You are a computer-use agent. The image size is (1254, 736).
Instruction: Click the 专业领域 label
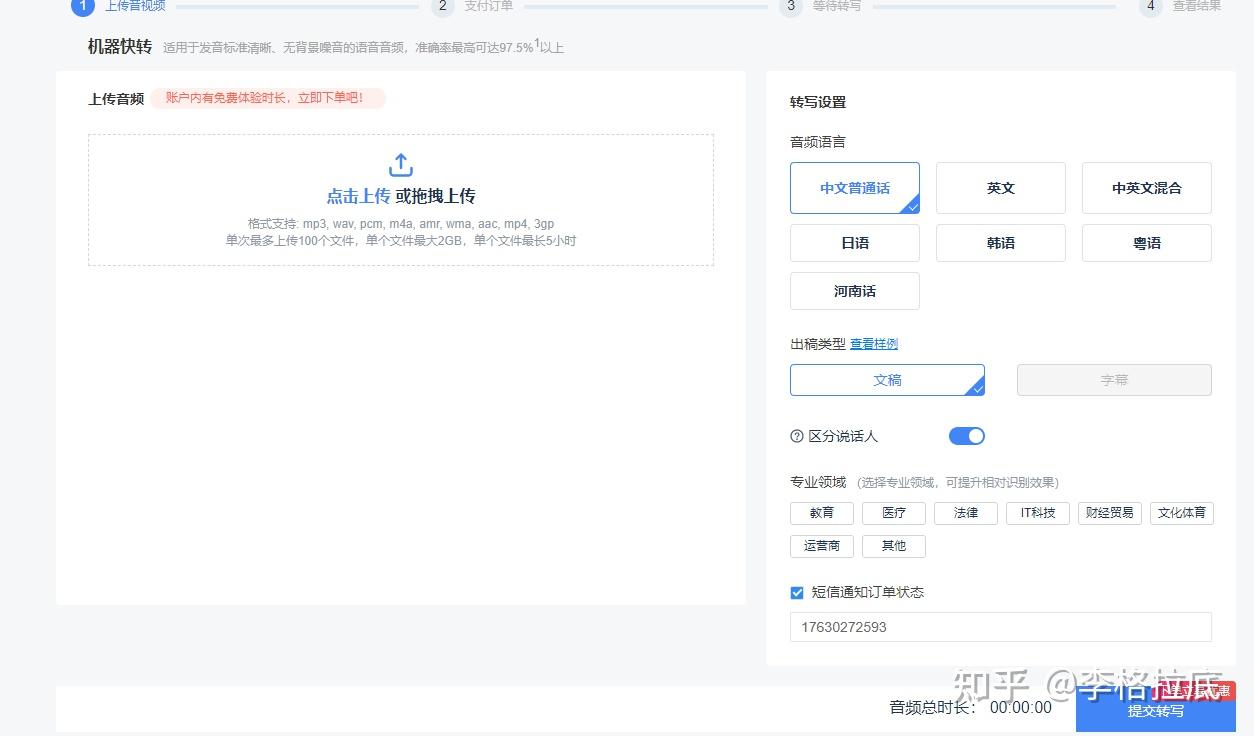point(818,482)
